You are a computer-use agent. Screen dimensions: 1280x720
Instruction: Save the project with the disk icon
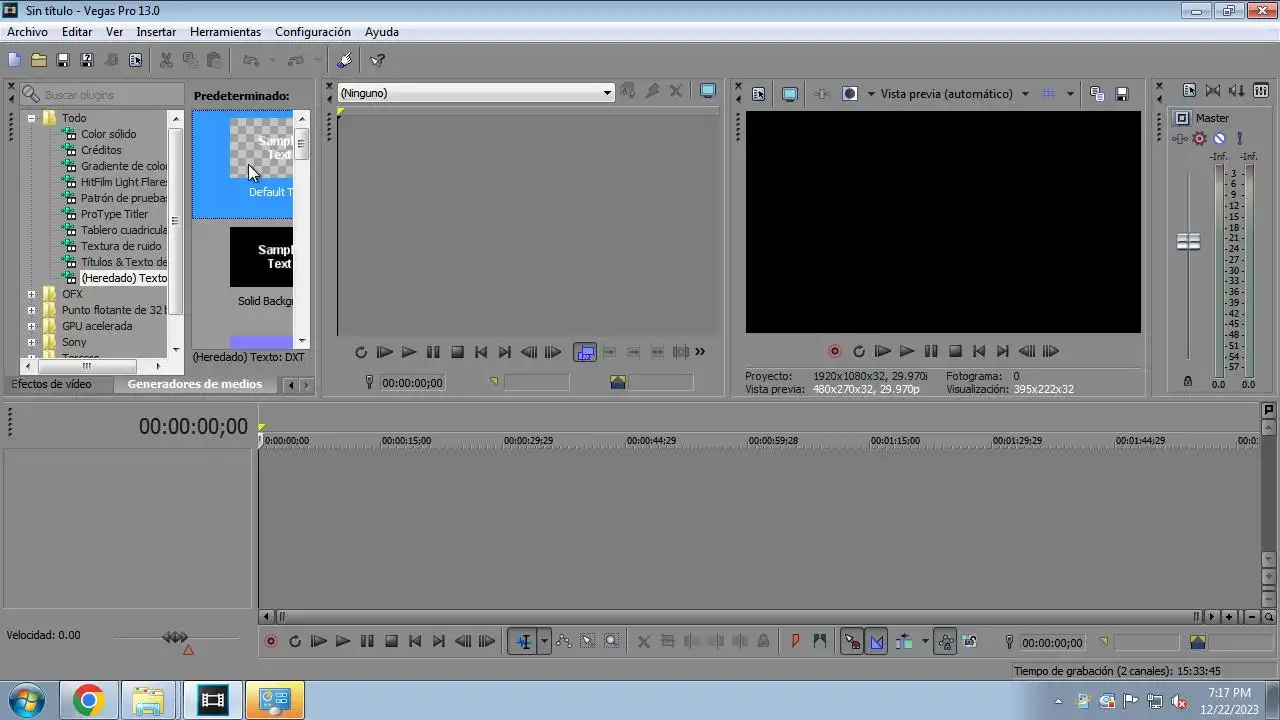(63, 60)
